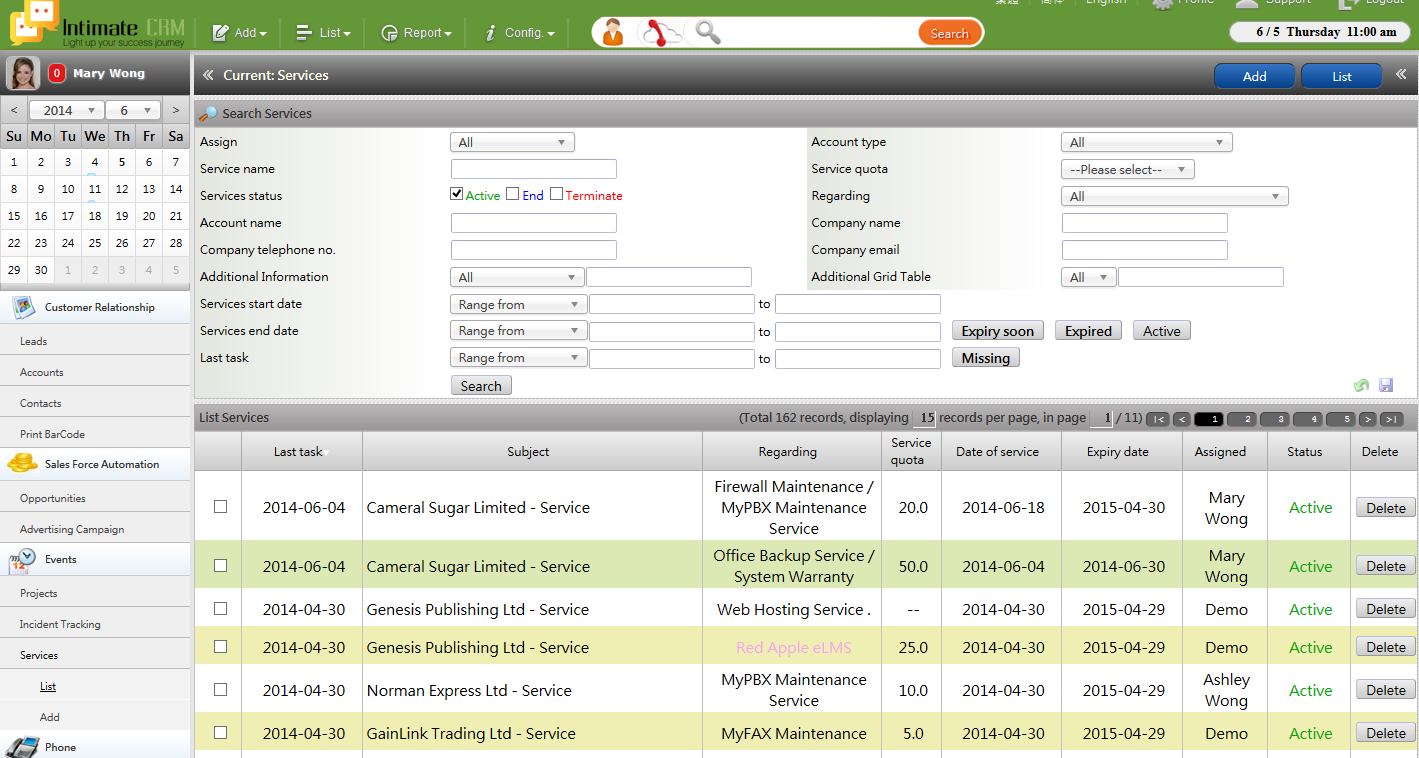Open the Assign dropdown
The height and width of the screenshot is (758, 1419).
(513, 142)
